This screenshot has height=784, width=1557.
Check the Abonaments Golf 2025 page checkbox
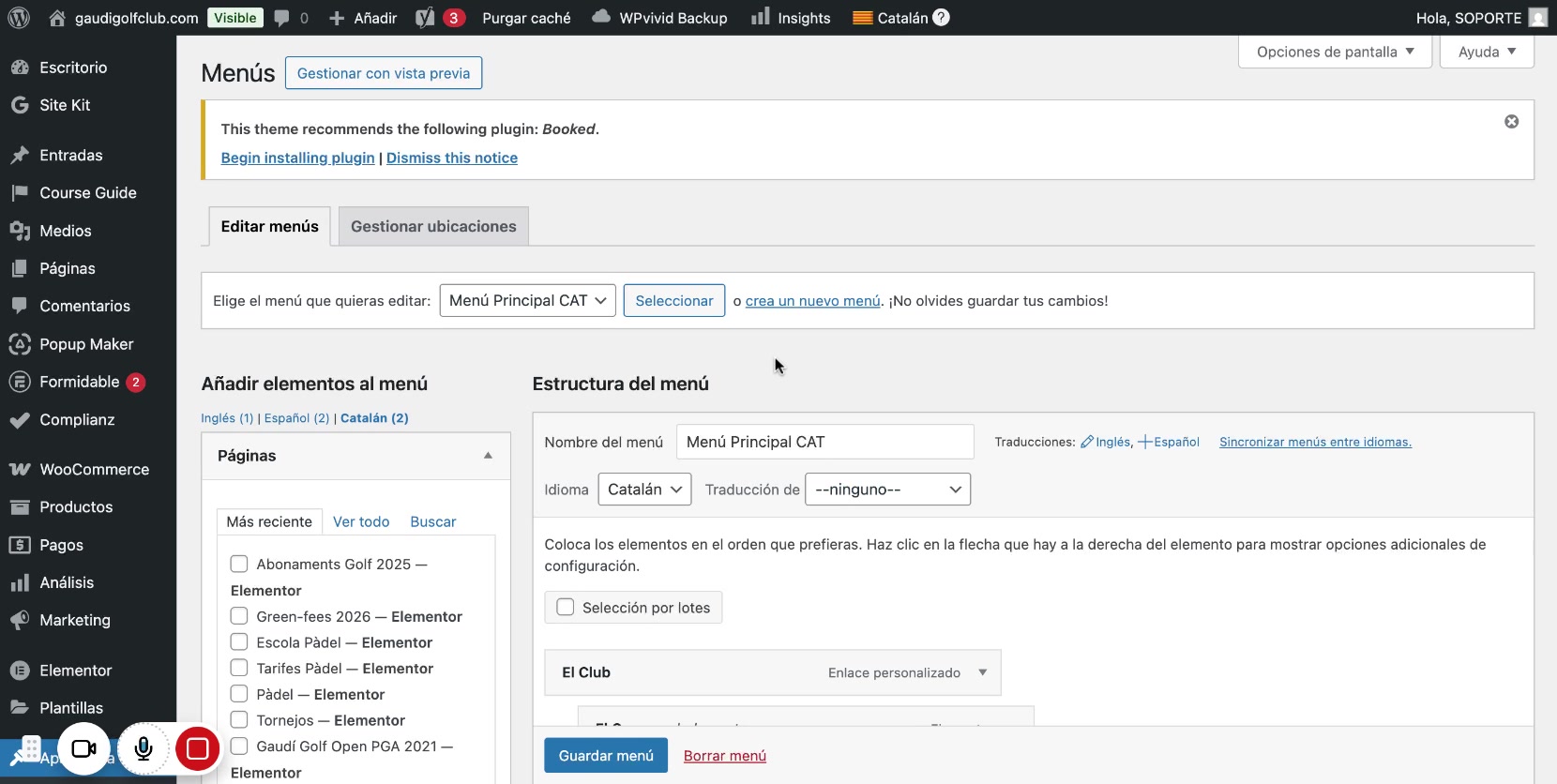pyautogui.click(x=239, y=564)
